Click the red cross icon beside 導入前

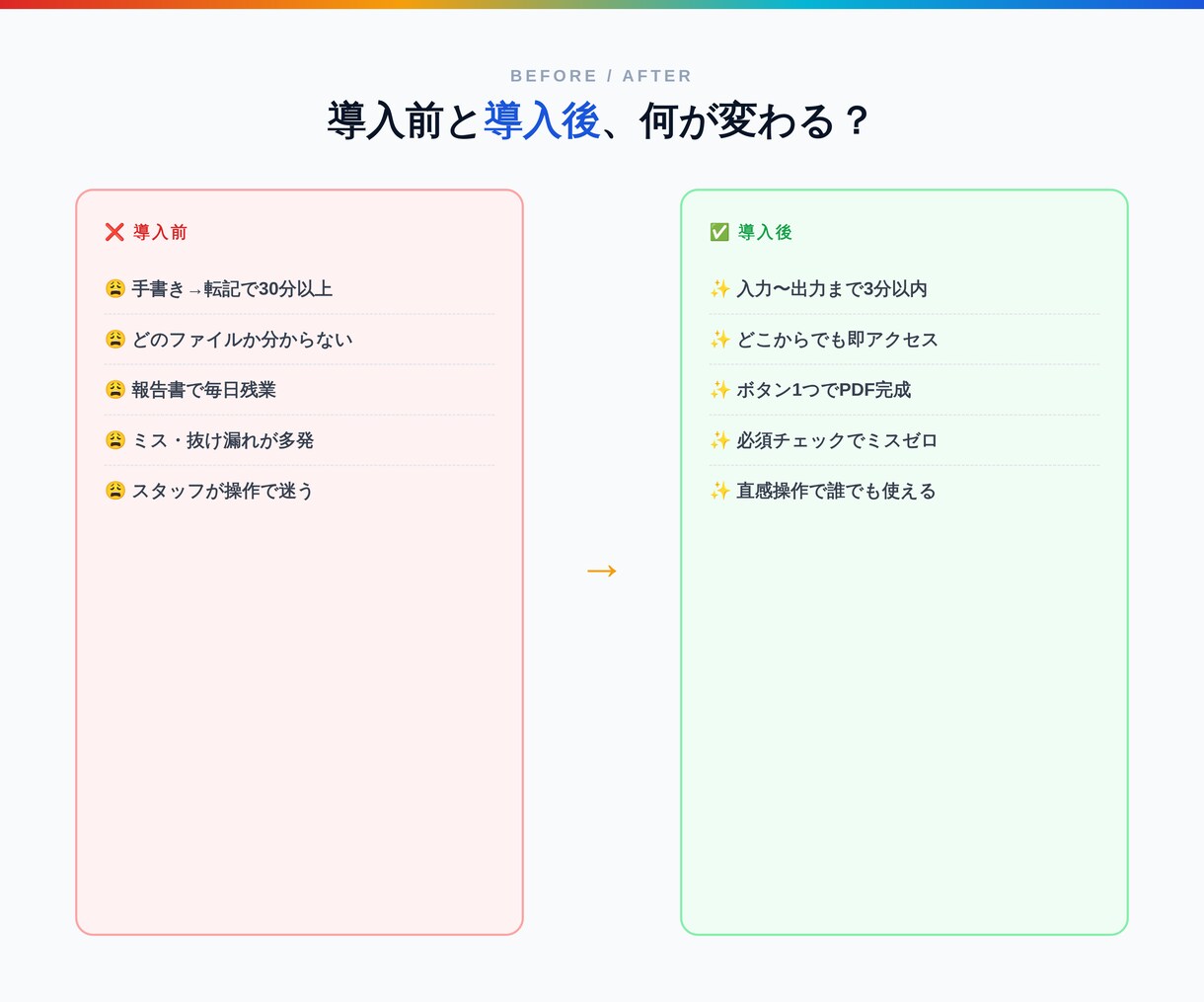coord(114,232)
